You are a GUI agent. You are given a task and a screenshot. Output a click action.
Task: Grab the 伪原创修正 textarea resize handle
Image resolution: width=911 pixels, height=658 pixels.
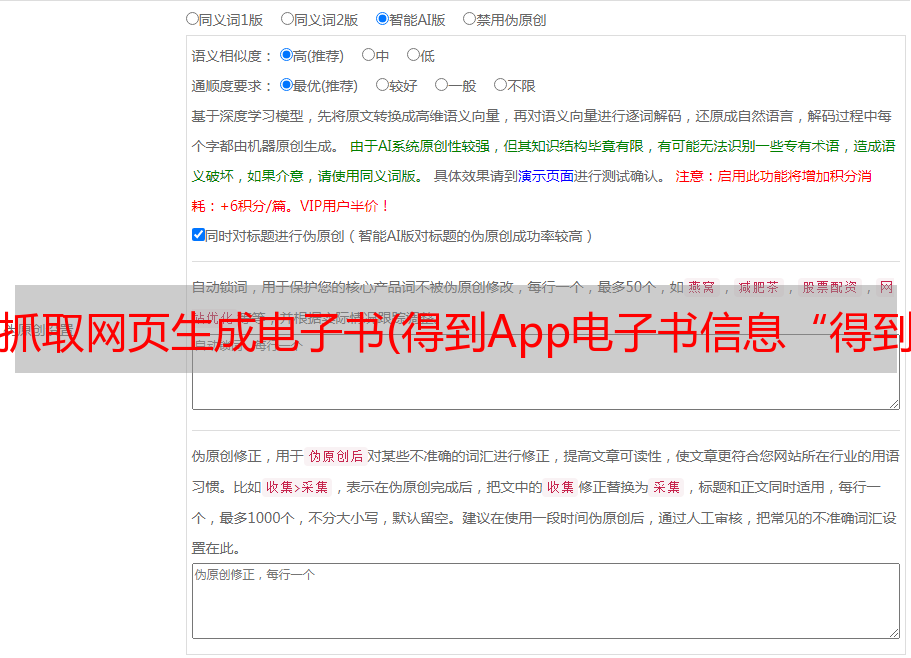893,632
